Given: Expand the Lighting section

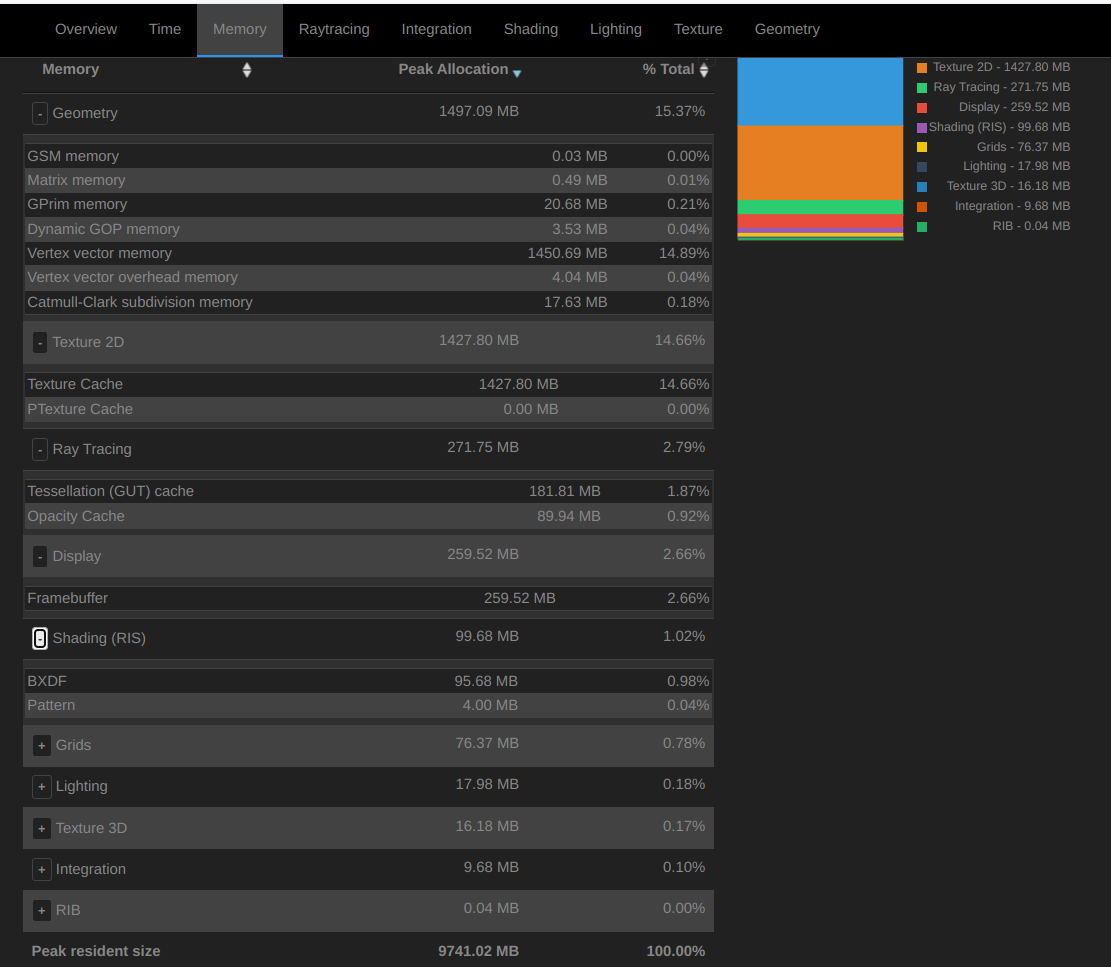Looking at the screenshot, I should [42, 786].
